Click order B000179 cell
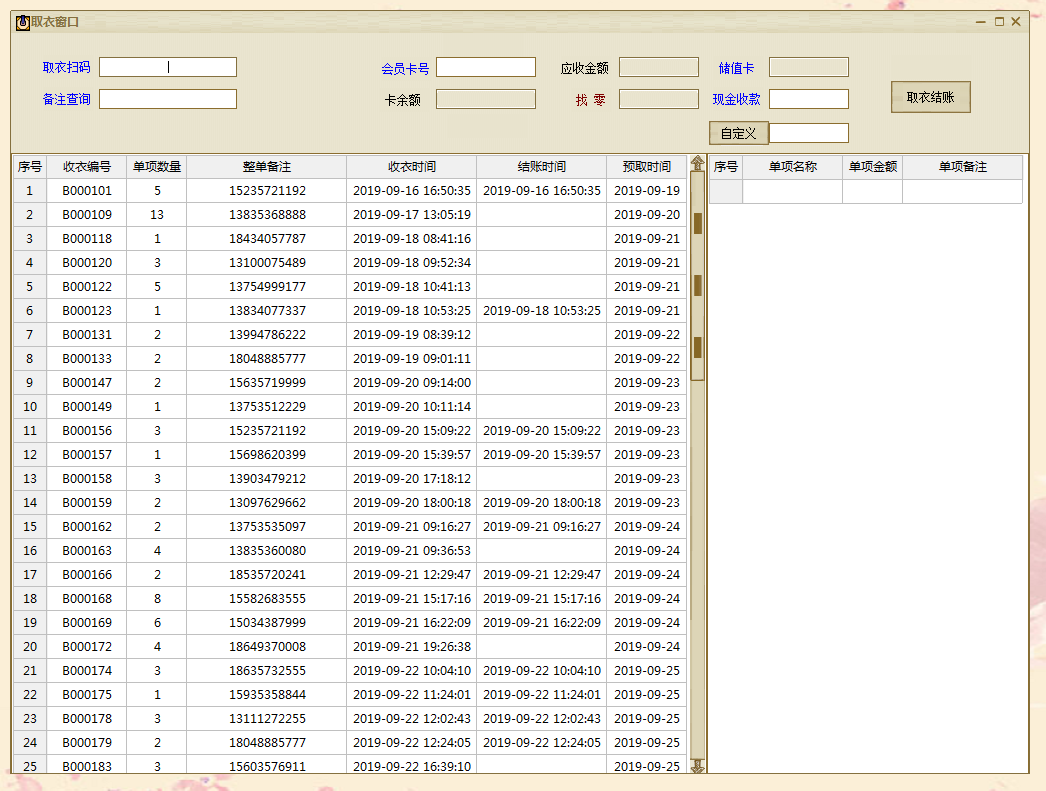 coord(87,743)
